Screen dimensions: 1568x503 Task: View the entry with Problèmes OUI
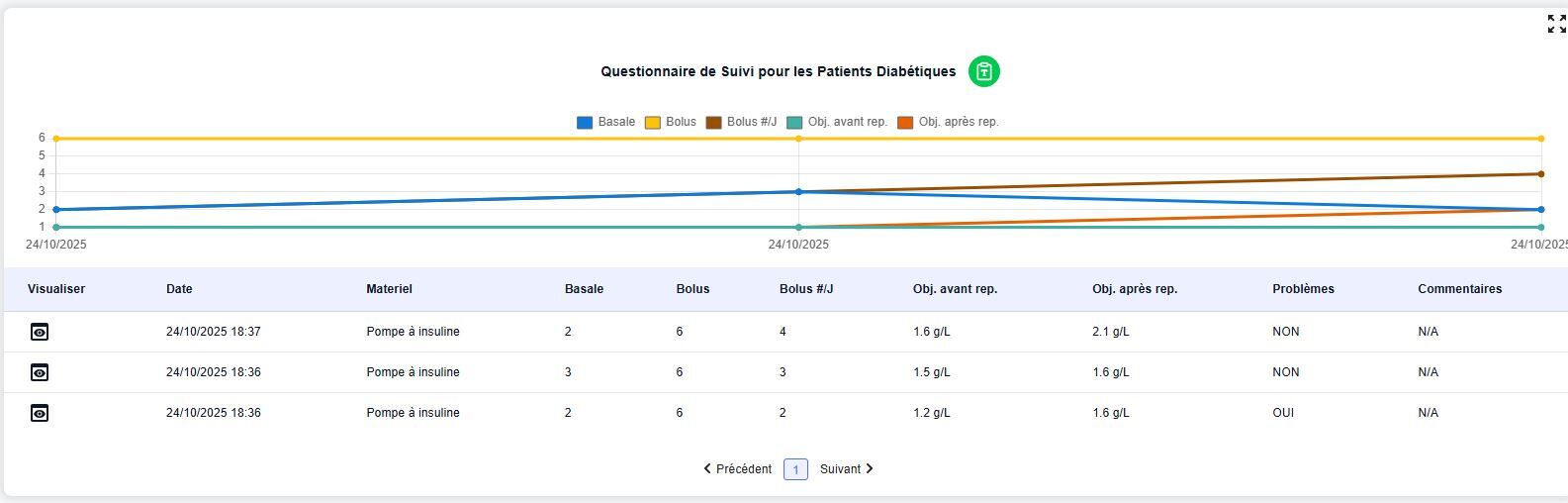click(40, 413)
